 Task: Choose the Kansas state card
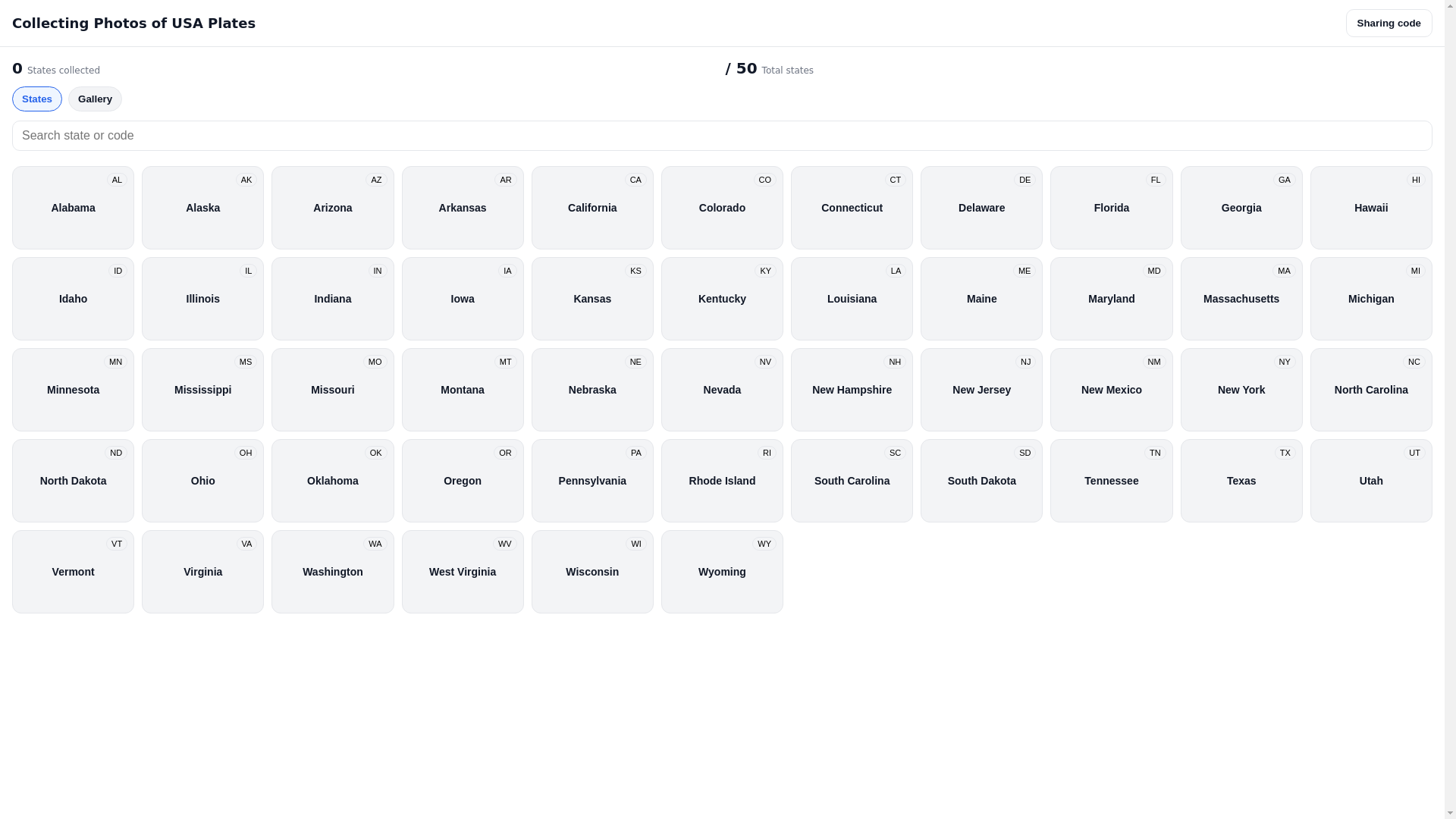592,299
